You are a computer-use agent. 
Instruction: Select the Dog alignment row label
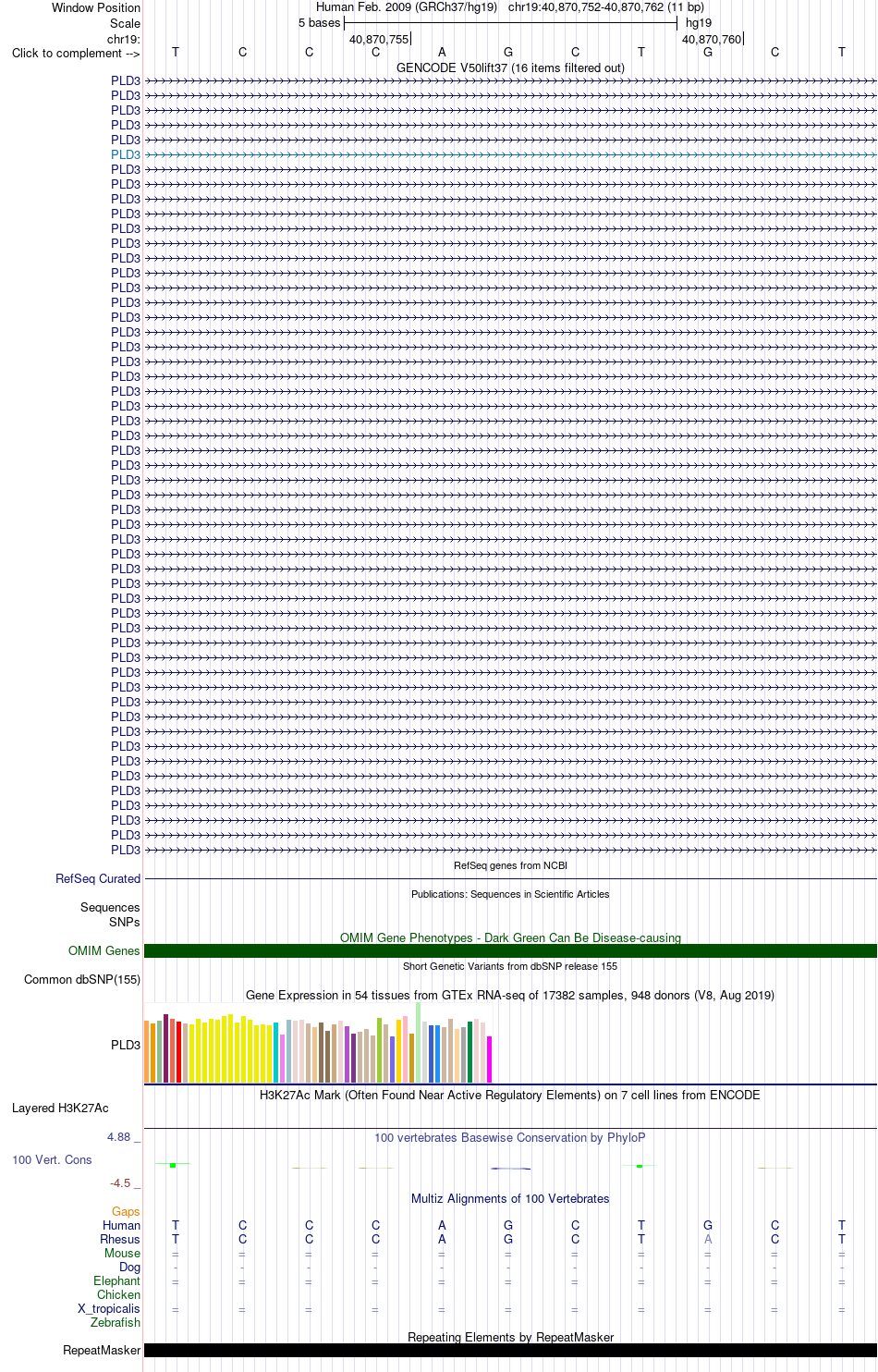[x=129, y=1267]
